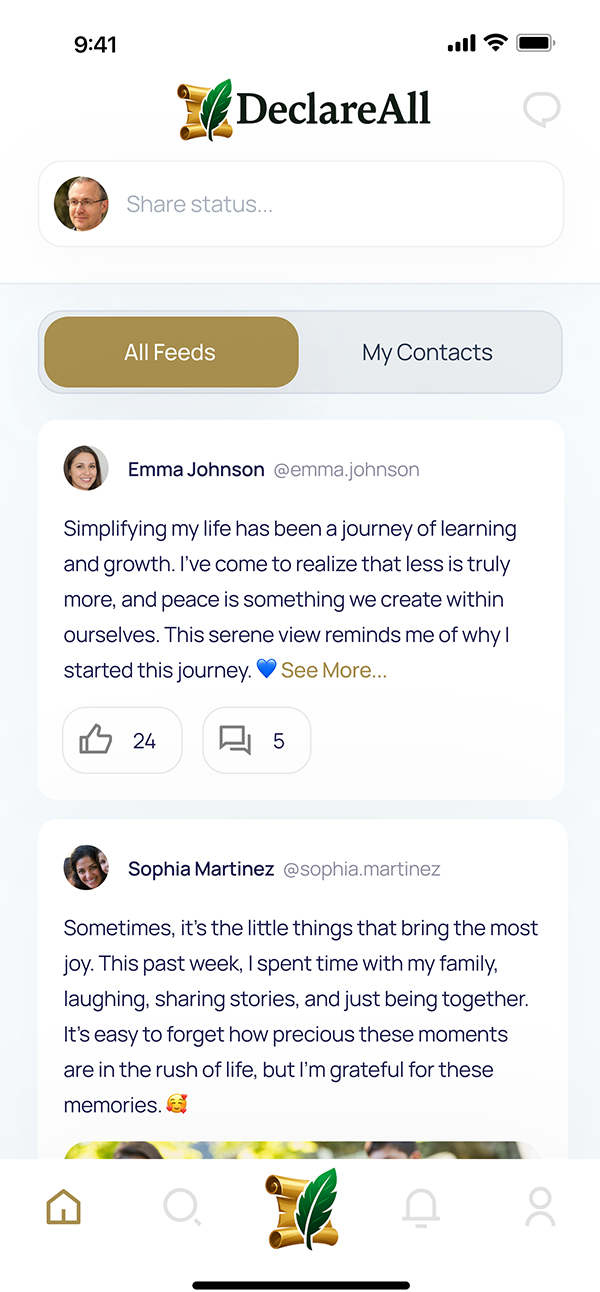Viewport: 600px width, 1292px height.
Task: Tap your own avatar beside Share status
Action: [x=81, y=204]
